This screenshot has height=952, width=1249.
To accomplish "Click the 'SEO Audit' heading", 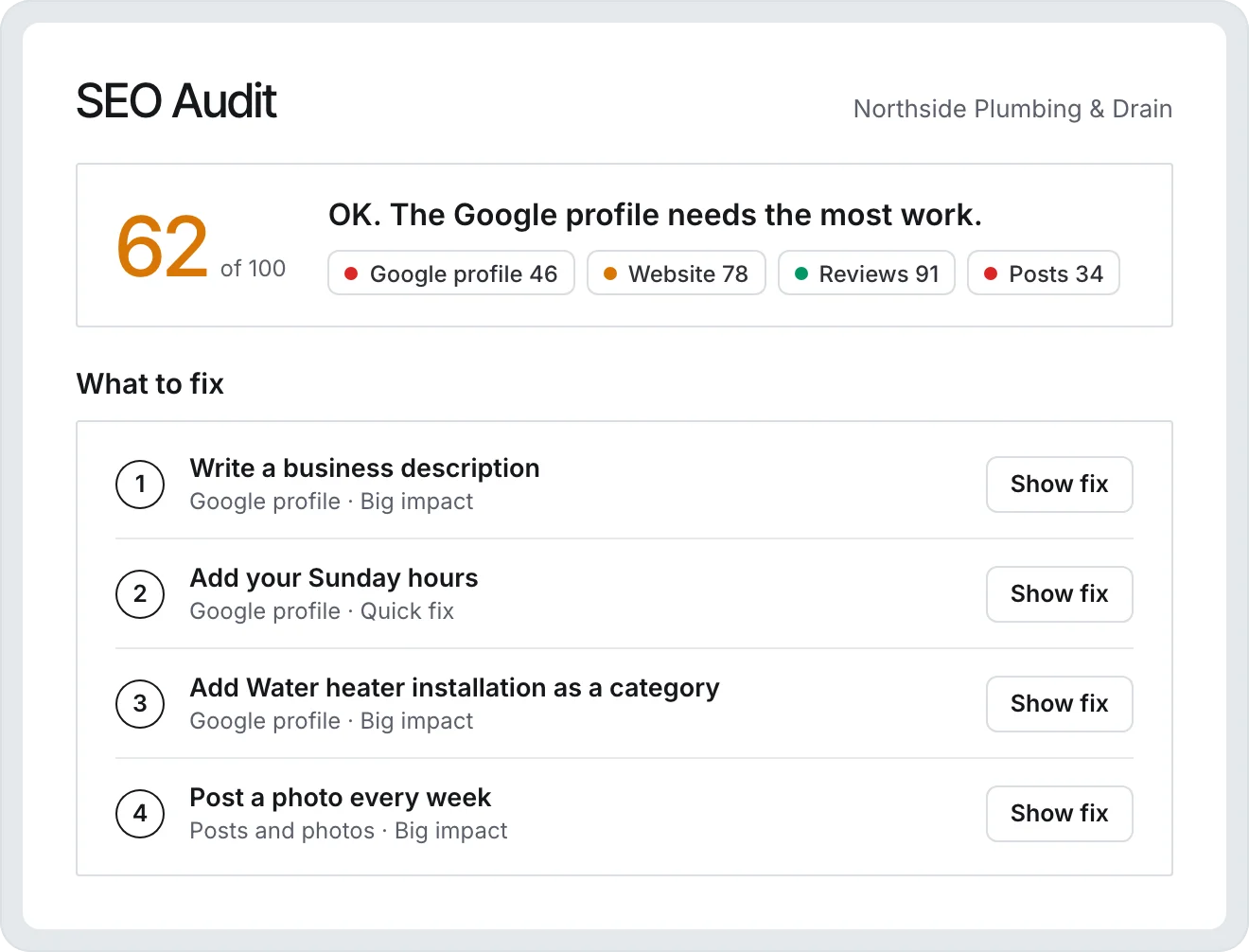I will click(176, 101).
